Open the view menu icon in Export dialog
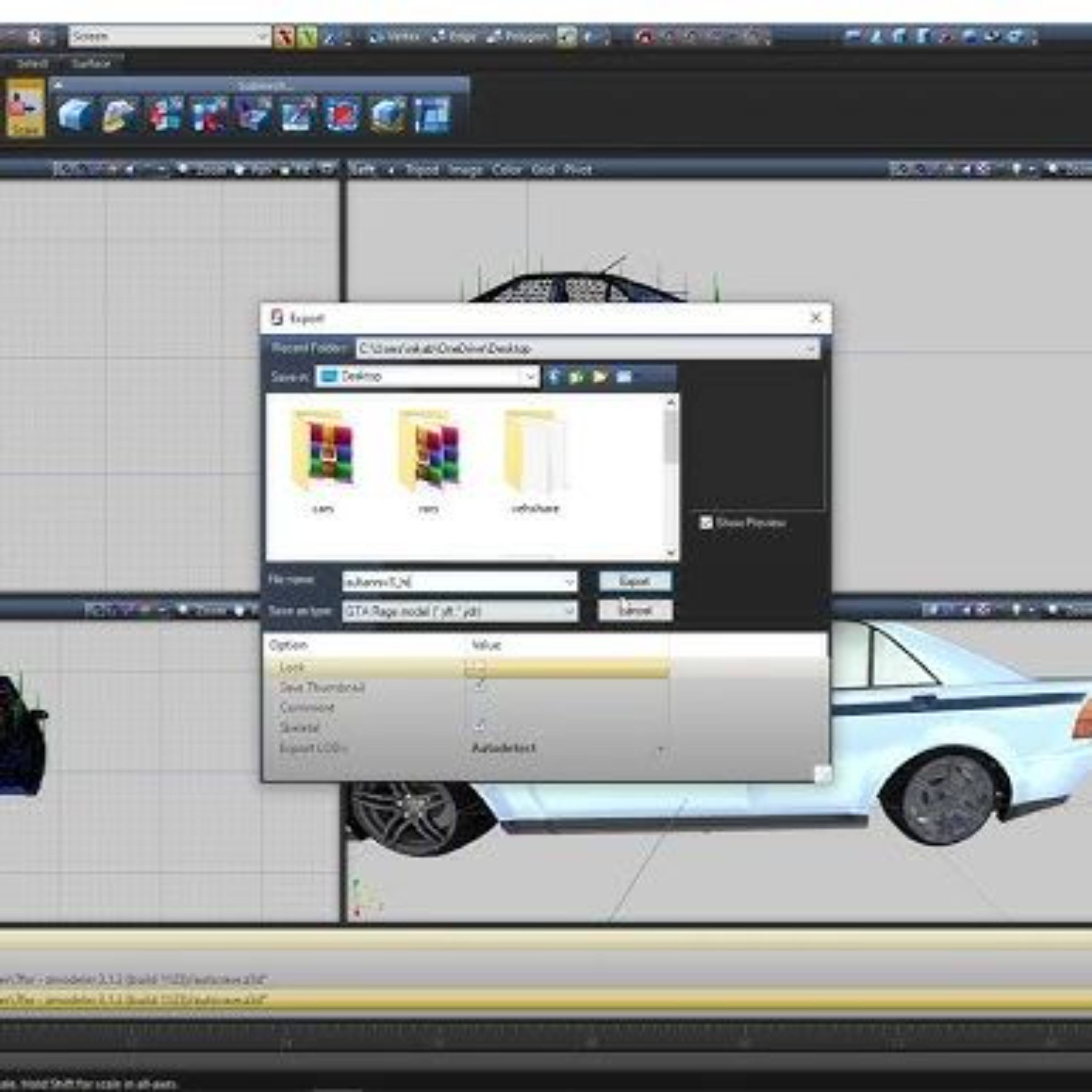 tap(624, 376)
